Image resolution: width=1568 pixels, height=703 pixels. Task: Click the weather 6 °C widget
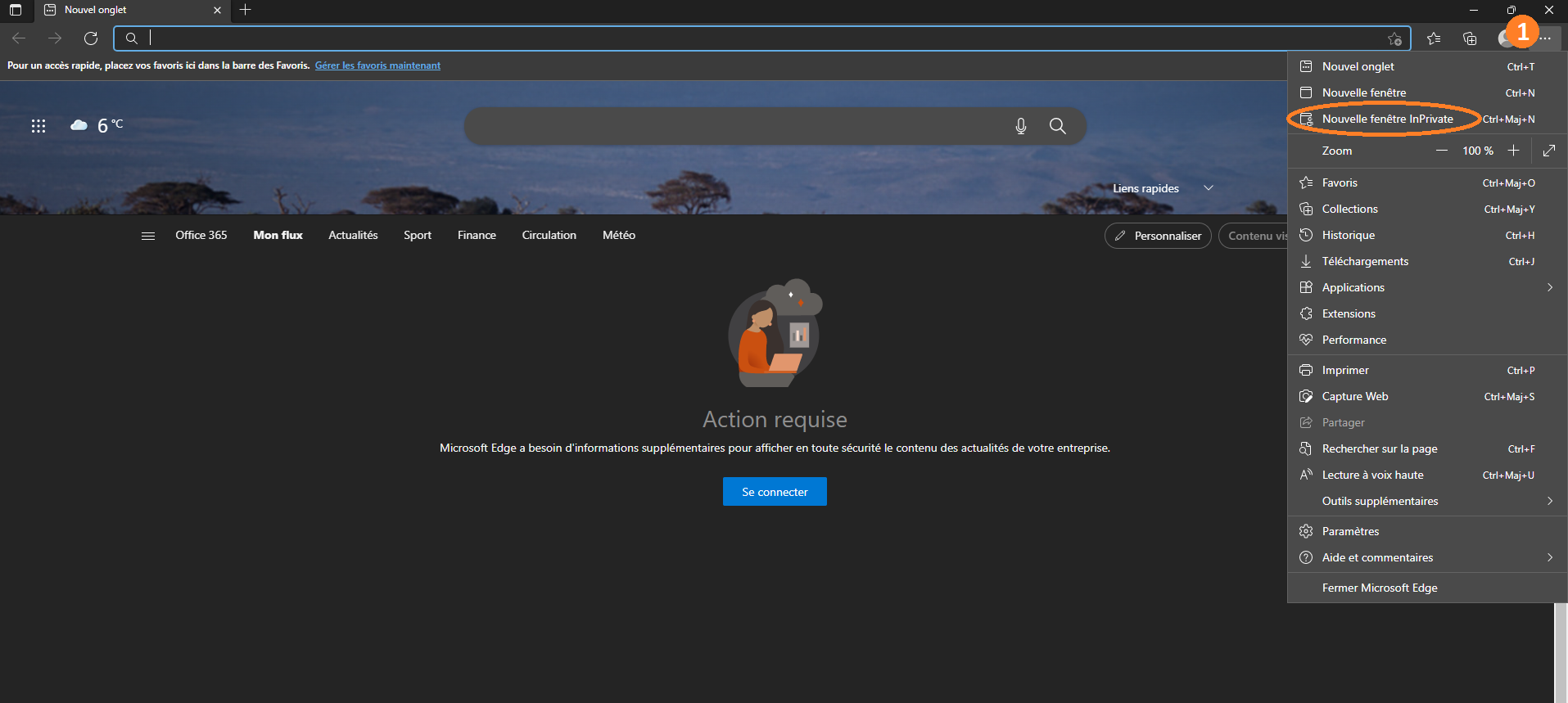click(97, 125)
